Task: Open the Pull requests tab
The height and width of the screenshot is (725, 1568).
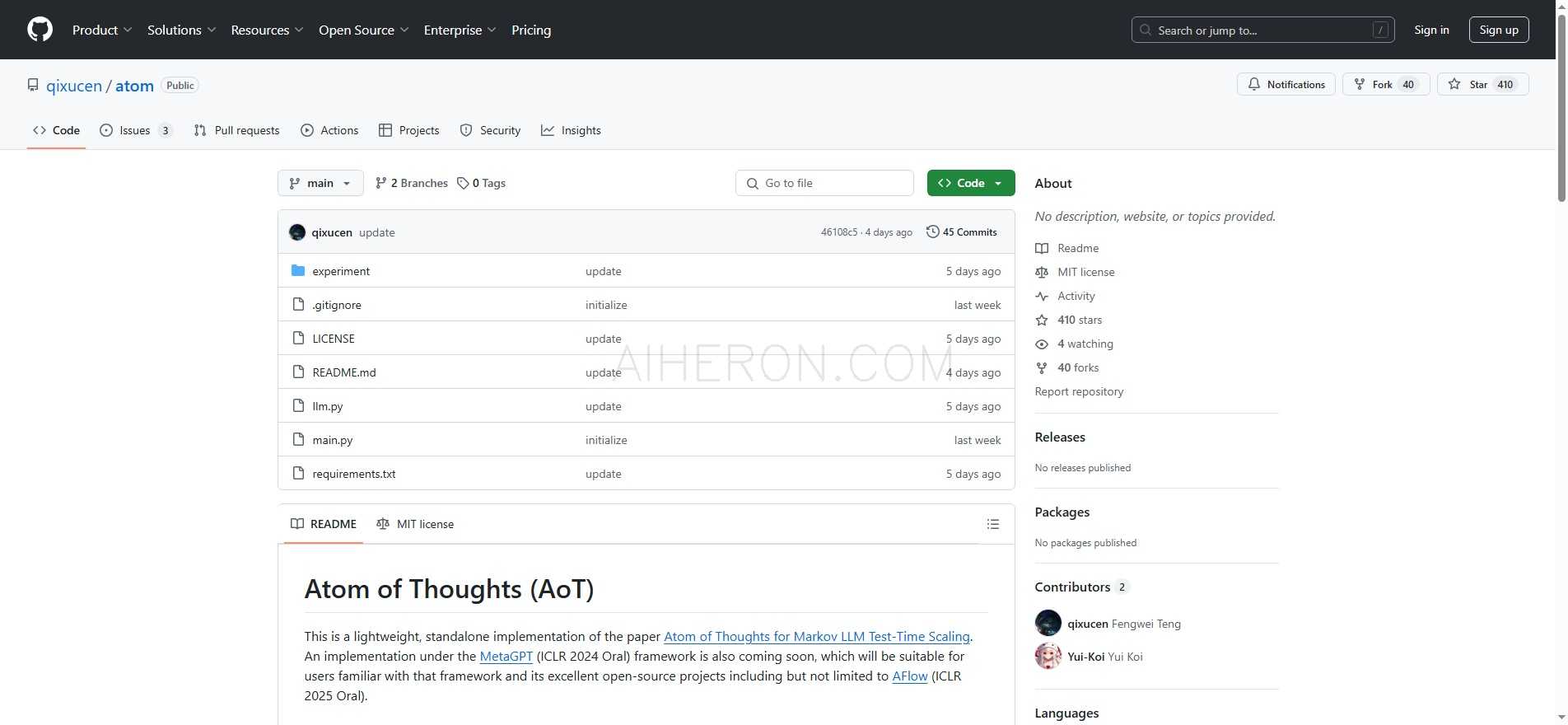Action: coord(236,130)
